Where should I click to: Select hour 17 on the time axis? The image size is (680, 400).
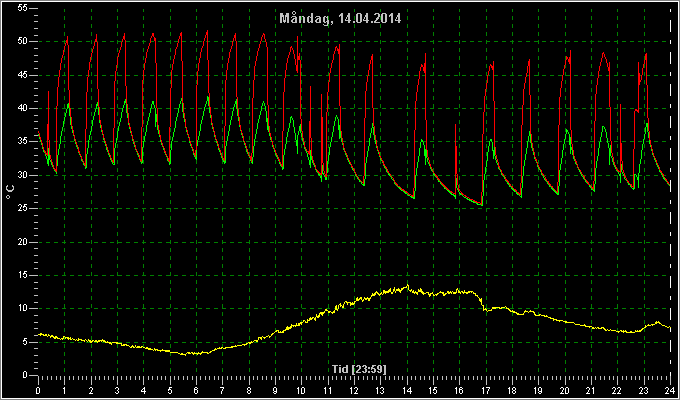point(486,390)
